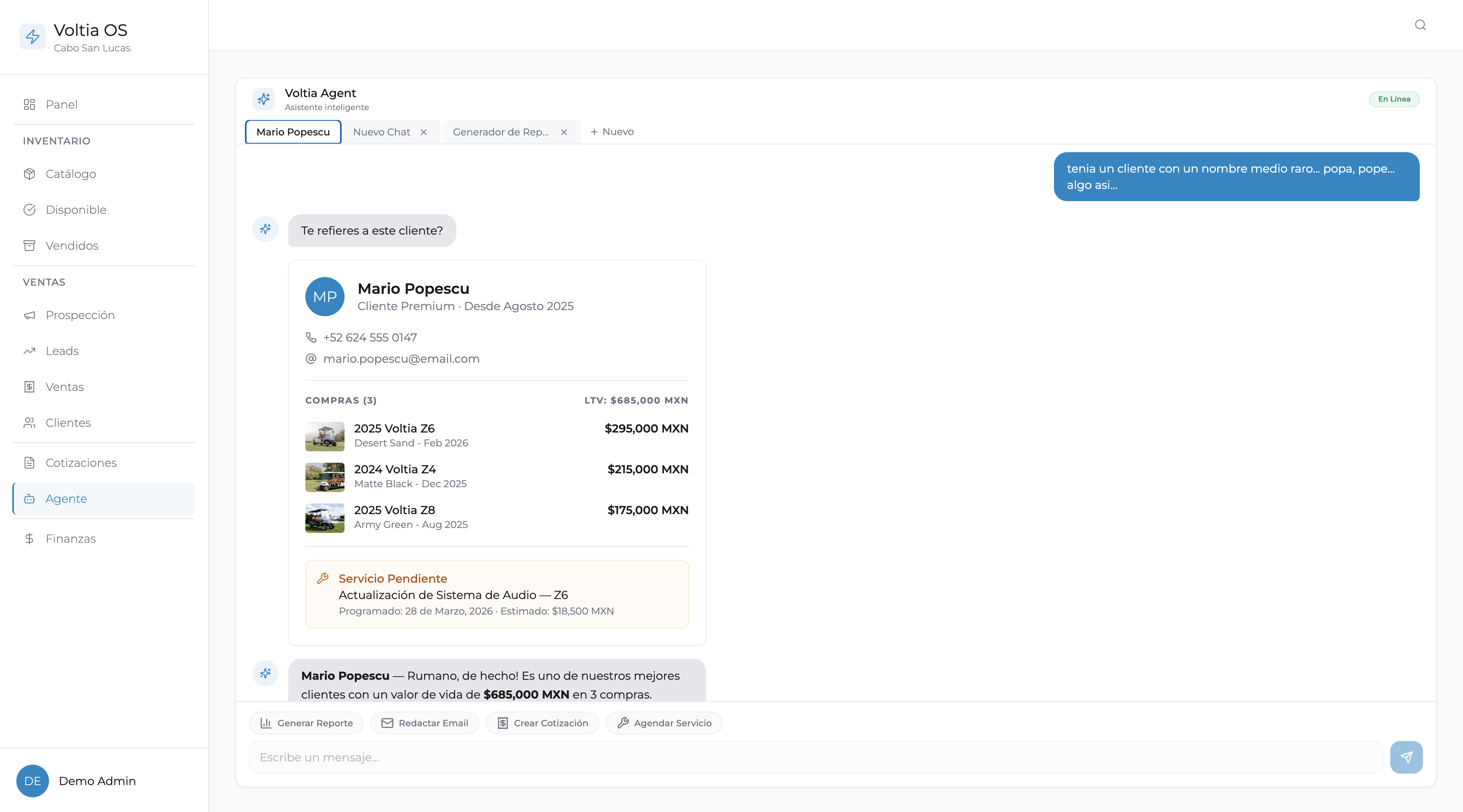Click the 'Servicio Pendiente' heading

click(393, 579)
